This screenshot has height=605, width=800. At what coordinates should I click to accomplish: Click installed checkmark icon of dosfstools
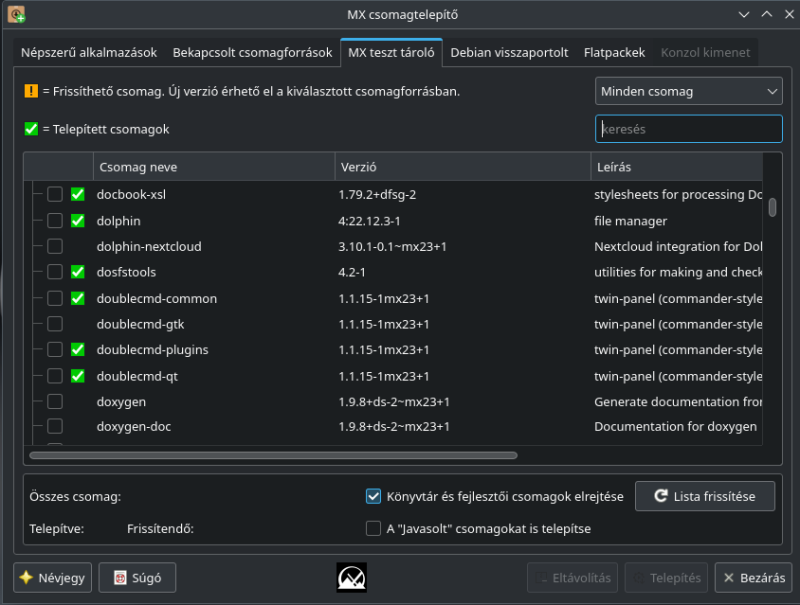click(78, 272)
